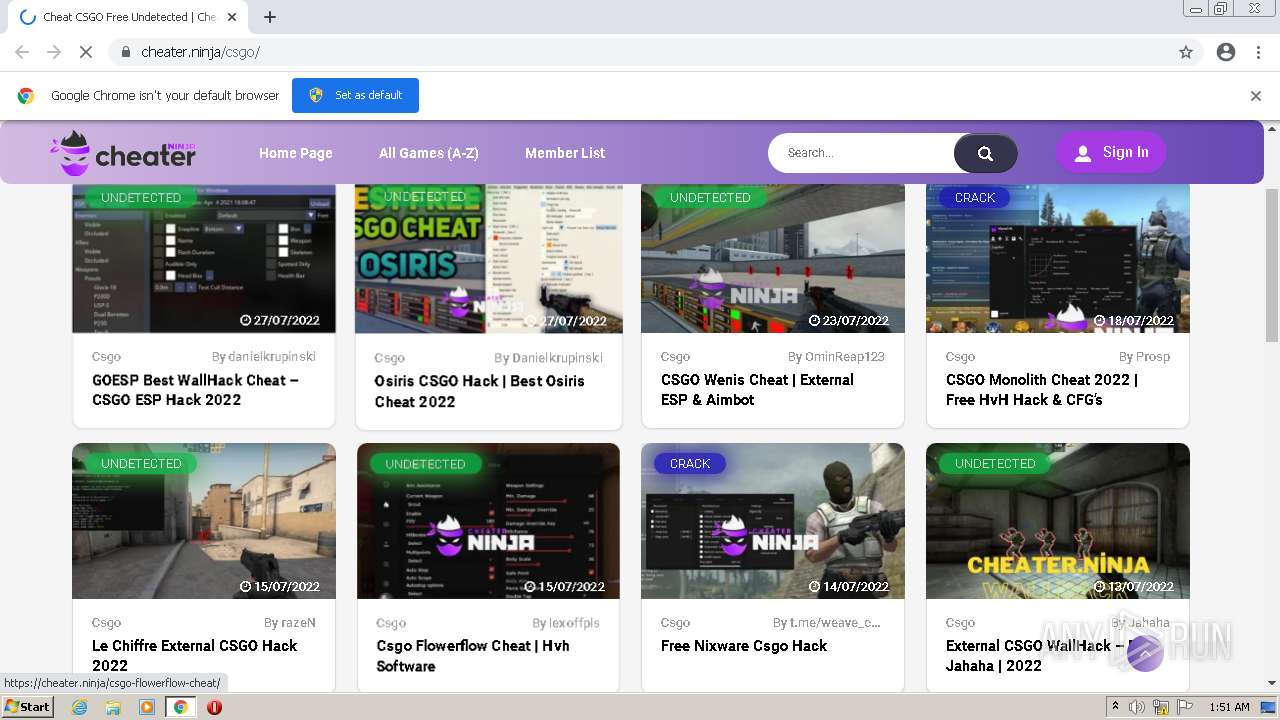
Task: Open Csgo Flowerflow Cheat article
Action: pyautogui.click(x=473, y=656)
